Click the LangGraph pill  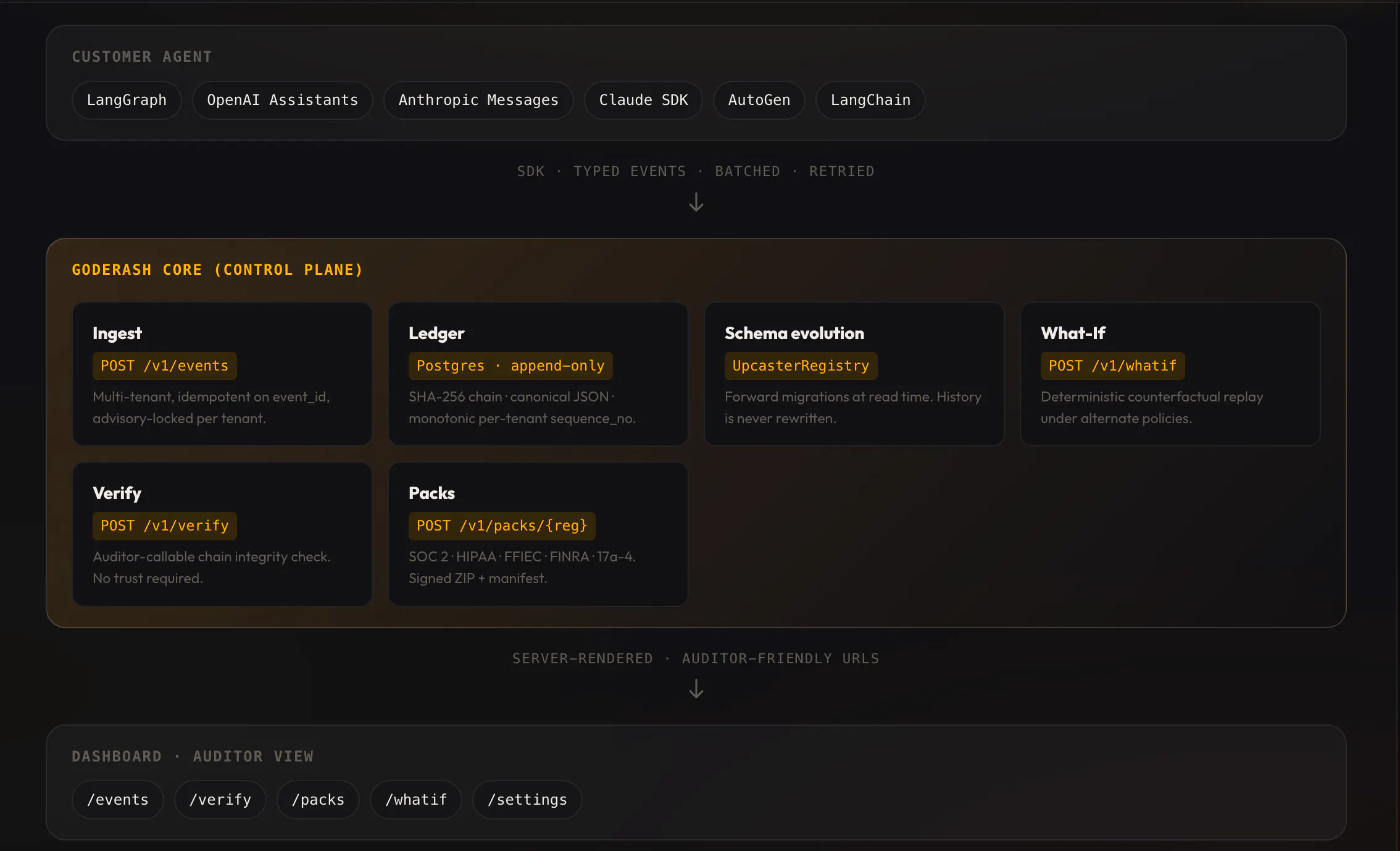click(127, 100)
